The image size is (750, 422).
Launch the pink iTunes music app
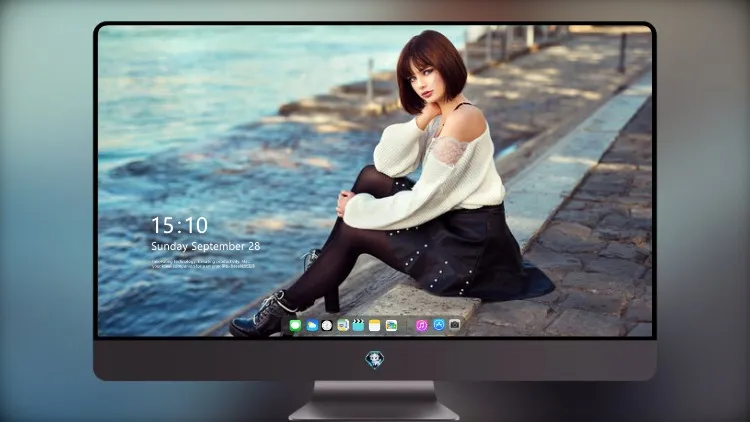click(x=421, y=325)
